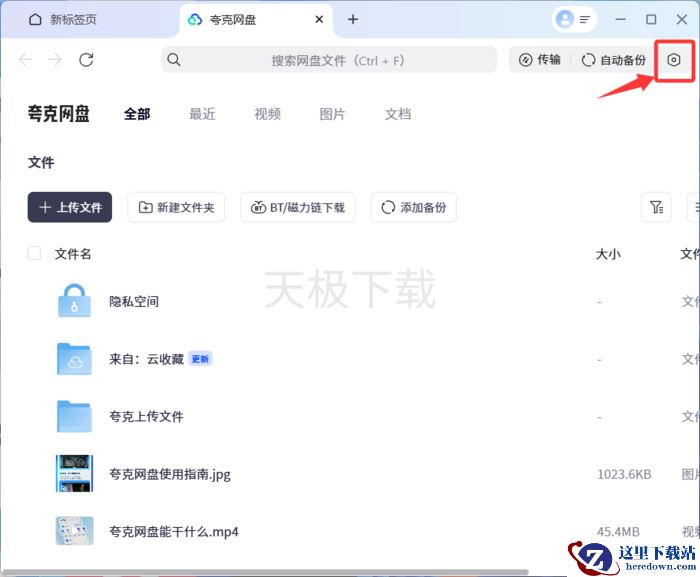Open the user avatar menu
The height and width of the screenshot is (577, 700).
point(565,19)
